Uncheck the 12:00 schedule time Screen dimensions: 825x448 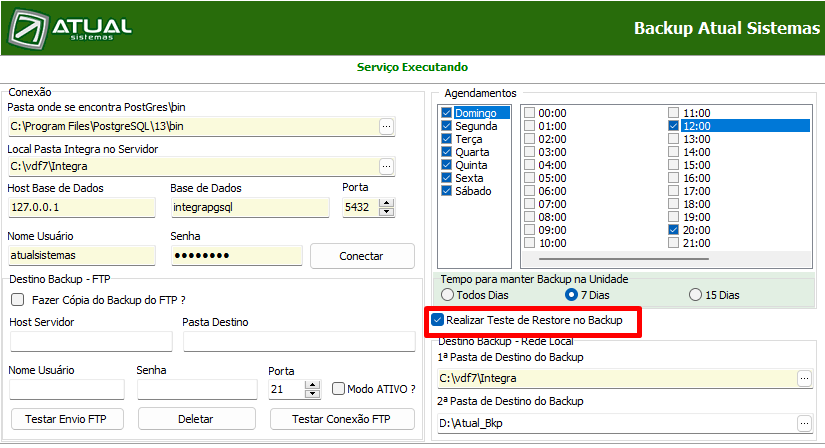click(673, 126)
